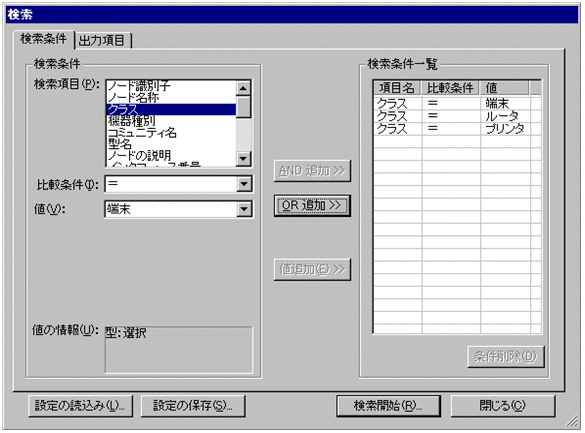Click the 条件削除 button
This screenshot has height=433, width=585.
point(506,357)
